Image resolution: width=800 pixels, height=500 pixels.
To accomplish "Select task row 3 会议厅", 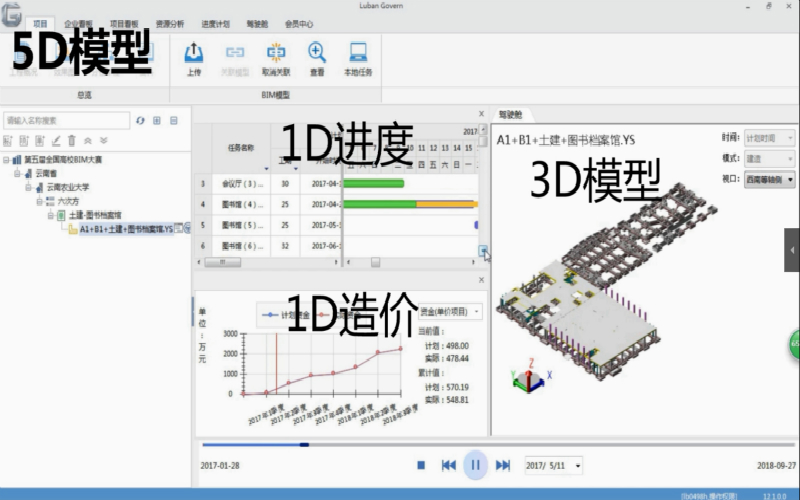I will (x=268, y=184).
